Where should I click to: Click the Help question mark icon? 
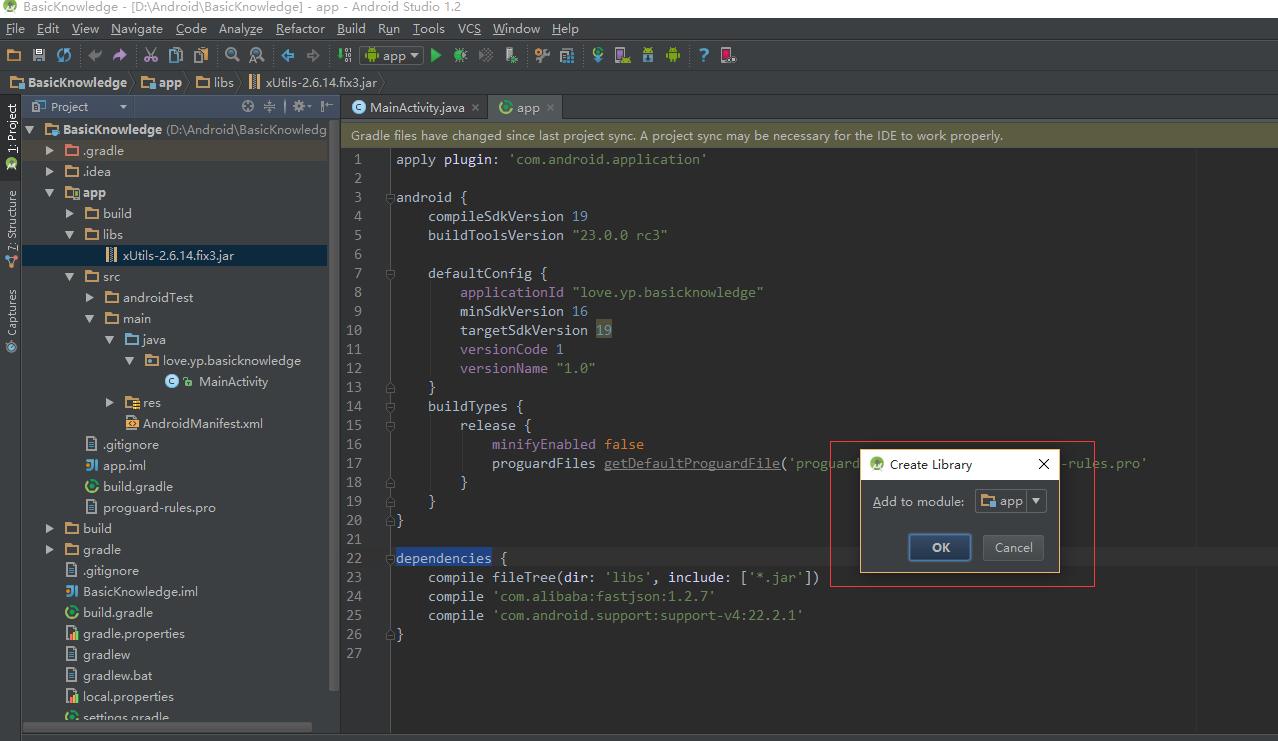[x=704, y=55]
